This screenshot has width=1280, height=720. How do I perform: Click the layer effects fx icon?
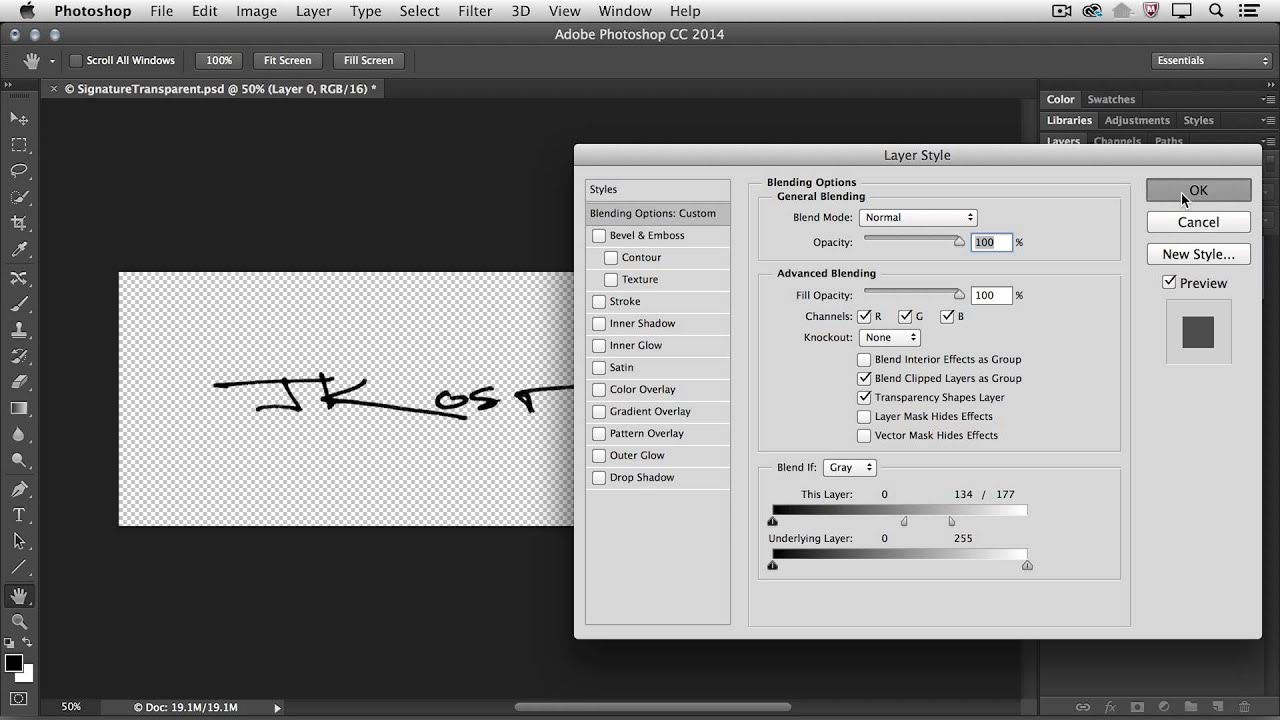(x=1111, y=707)
